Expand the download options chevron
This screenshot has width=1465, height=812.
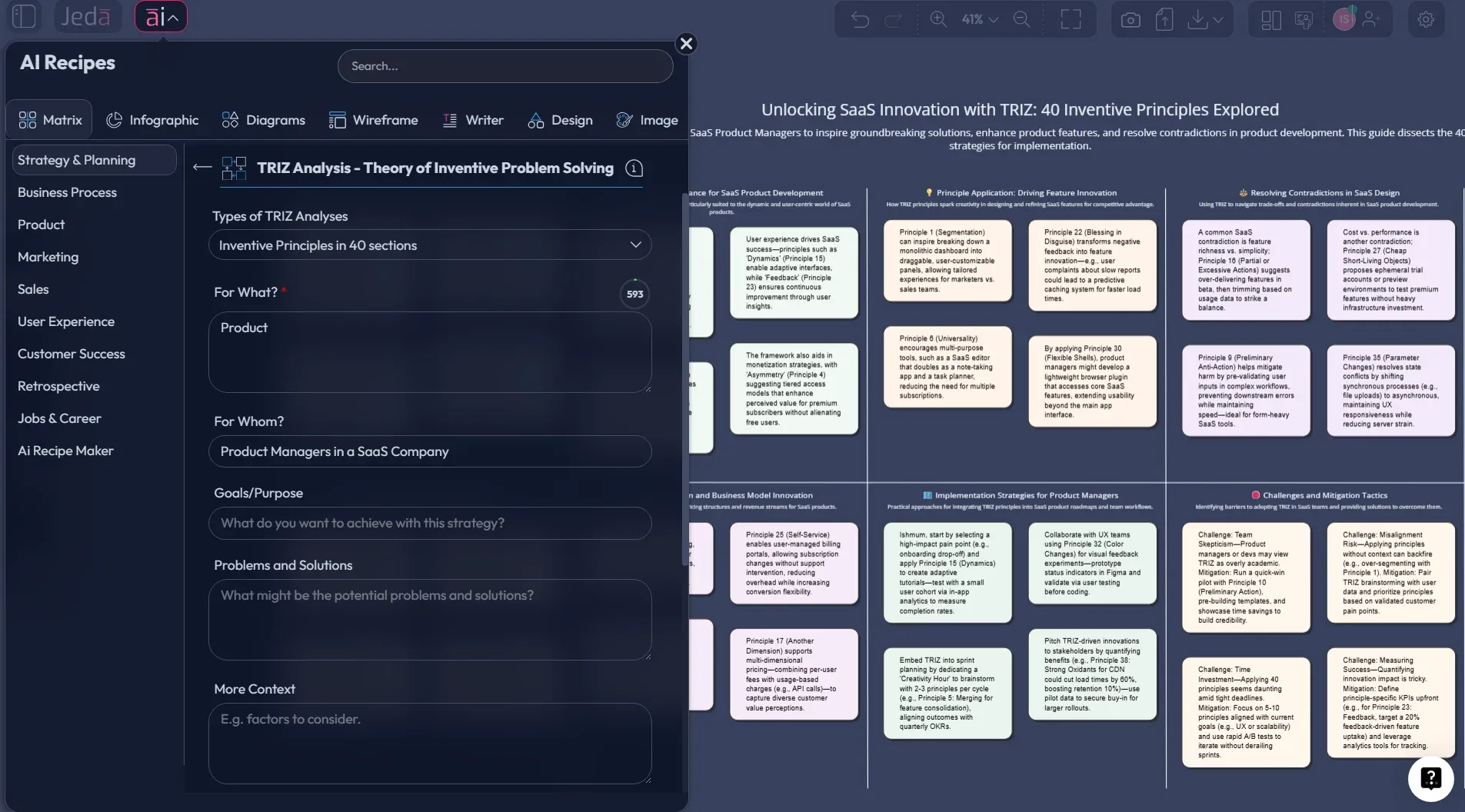[1217, 19]
